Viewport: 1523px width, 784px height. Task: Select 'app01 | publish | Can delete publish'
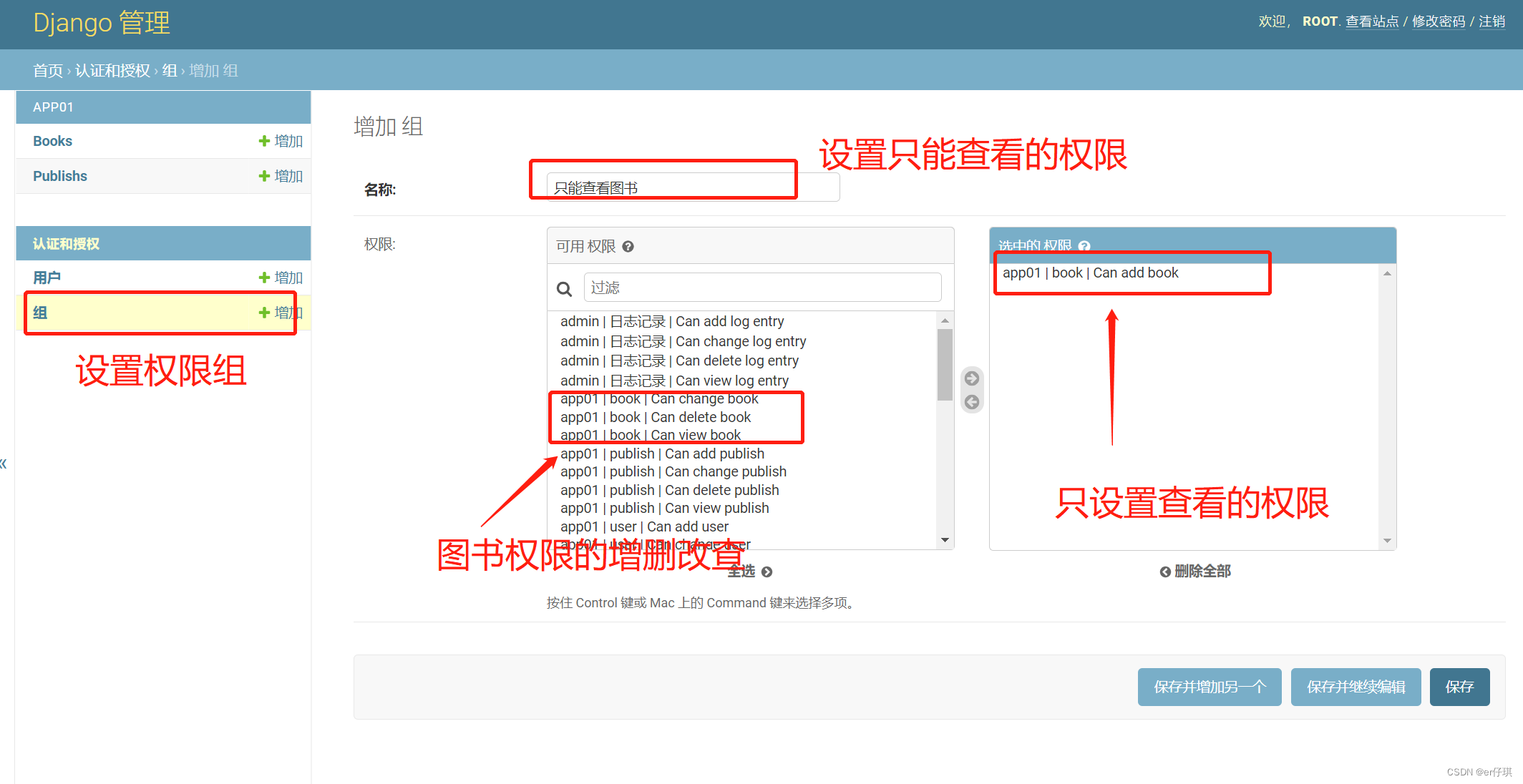(x=670, y=490)
